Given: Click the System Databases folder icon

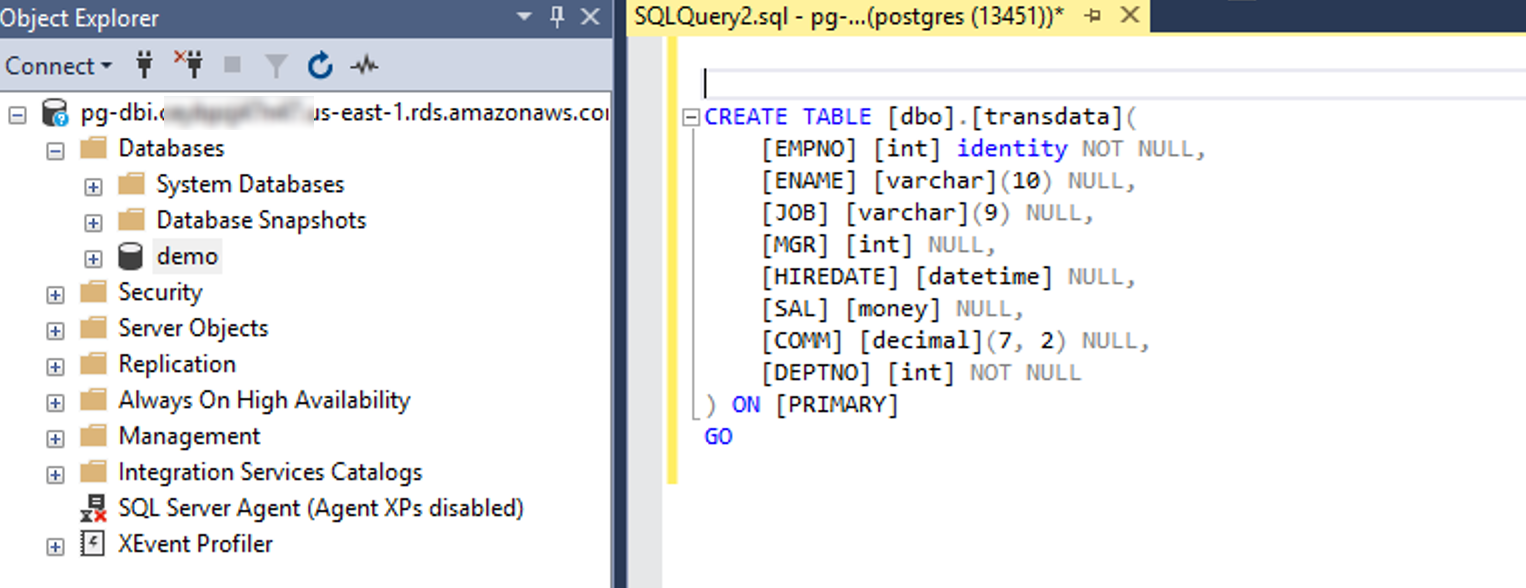Looking at the screenshot, I should pyautogui.click(x=131, y=185).
